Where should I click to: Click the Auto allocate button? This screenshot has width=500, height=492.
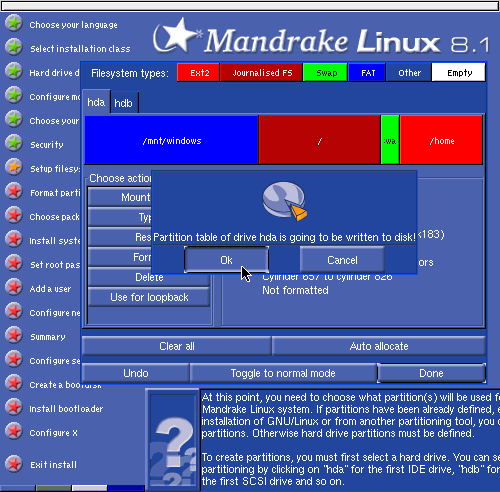click(x=379, y=346)
